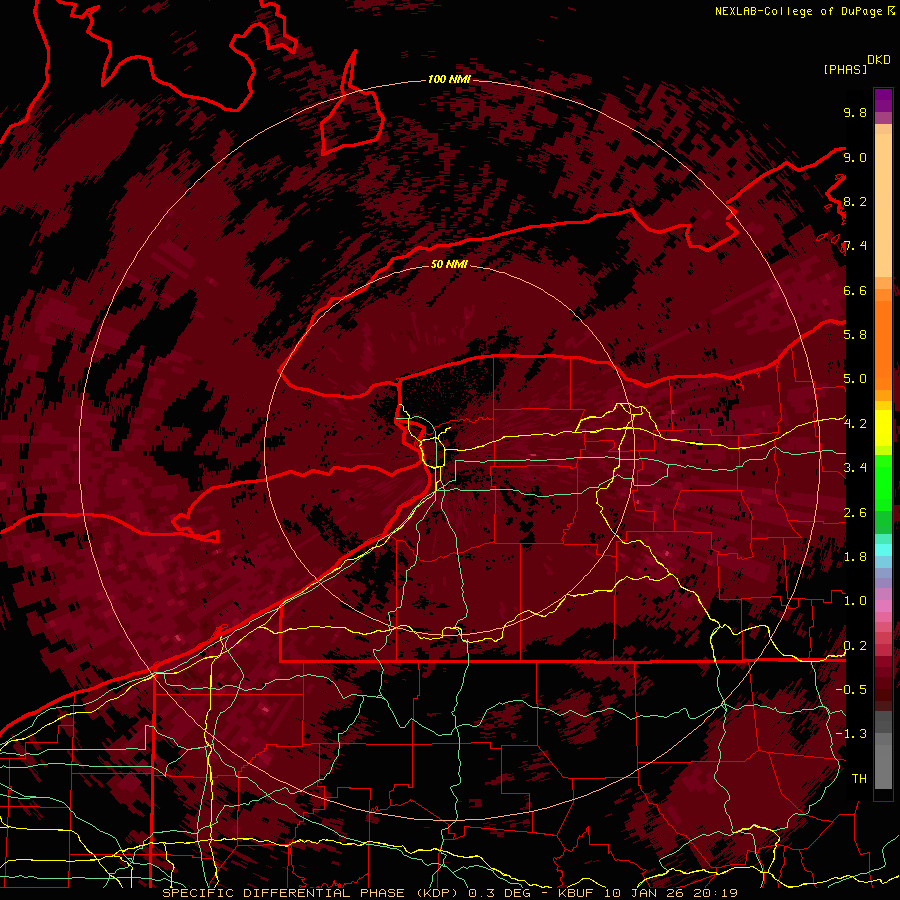Click the cyan segment of color bar

click(x=883, y=550)
